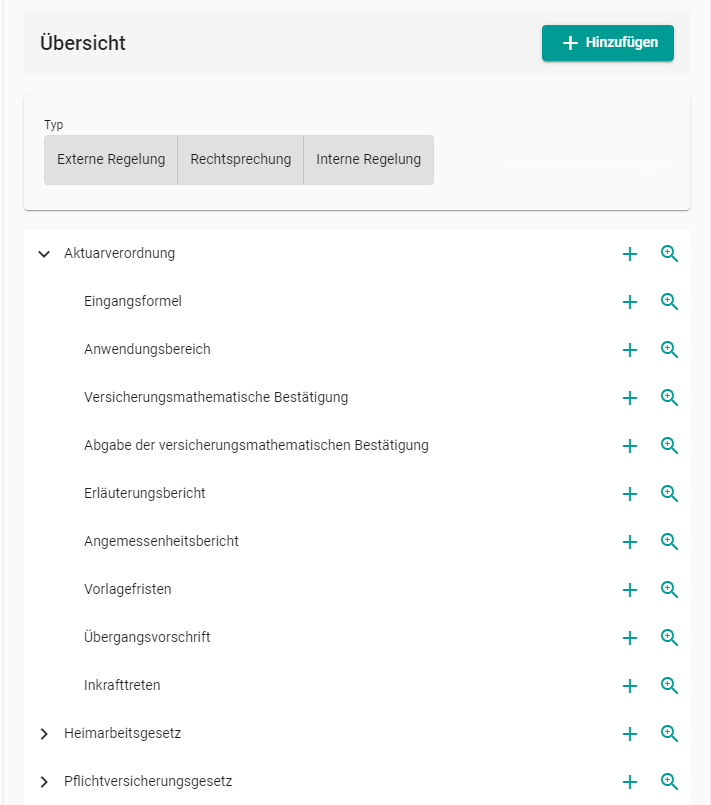Screen dimensions: 711x805
Task: Toggle the Externe Regelung type filter
Action: pos(111,160)
